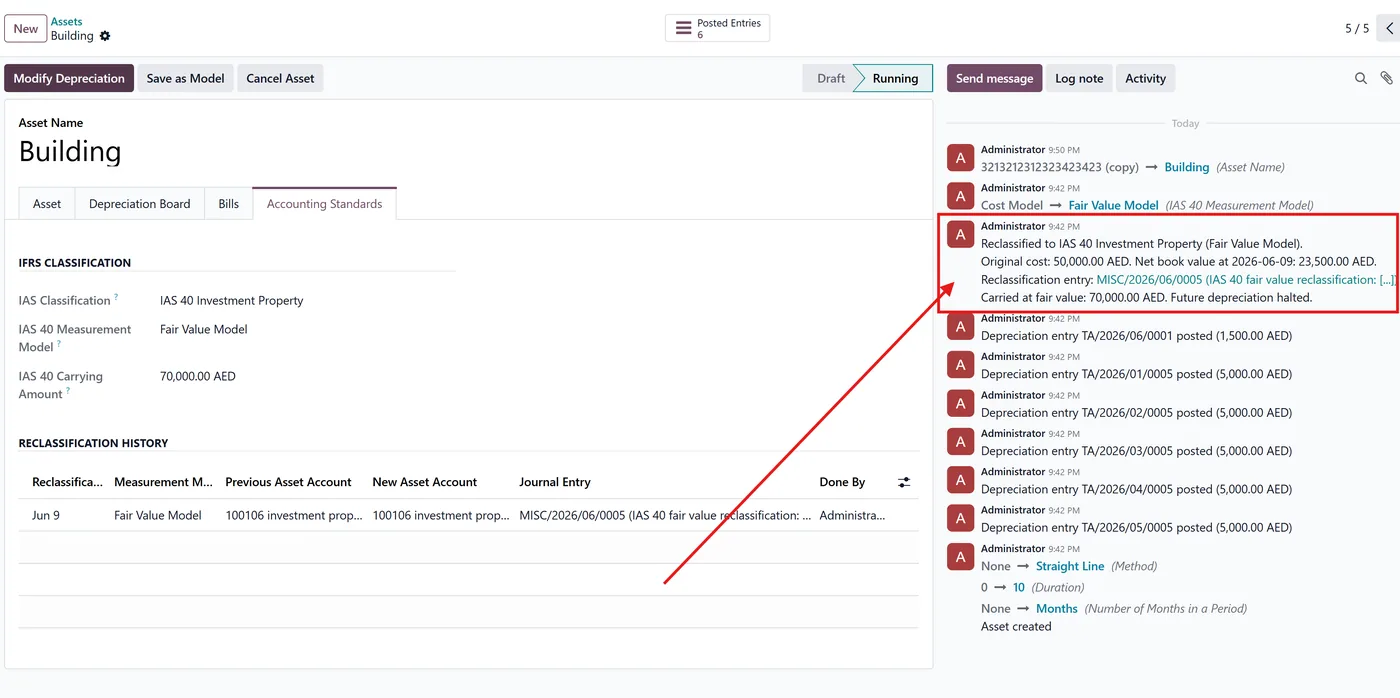Screen dimensions: 1400x698
Task: Attach a file using the paperclip icon
Action: pos(1386,78)
